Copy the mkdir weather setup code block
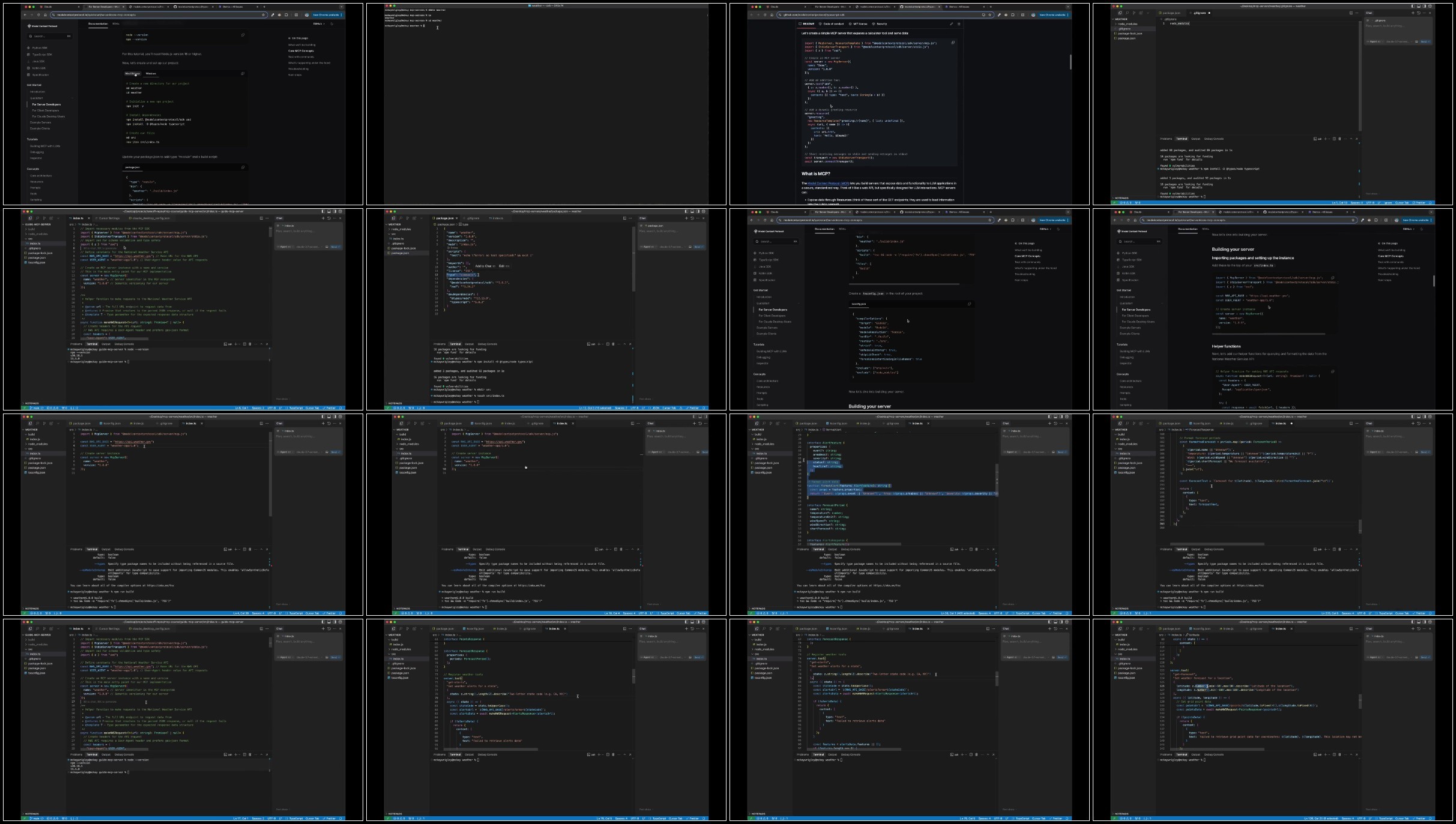The height and width of the screenshot is (824, 1456). (x=243, y=74)
